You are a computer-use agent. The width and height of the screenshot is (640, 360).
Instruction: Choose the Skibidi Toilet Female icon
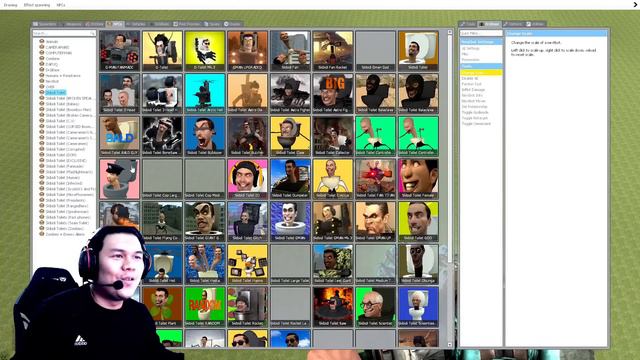[x=418, y=179]
